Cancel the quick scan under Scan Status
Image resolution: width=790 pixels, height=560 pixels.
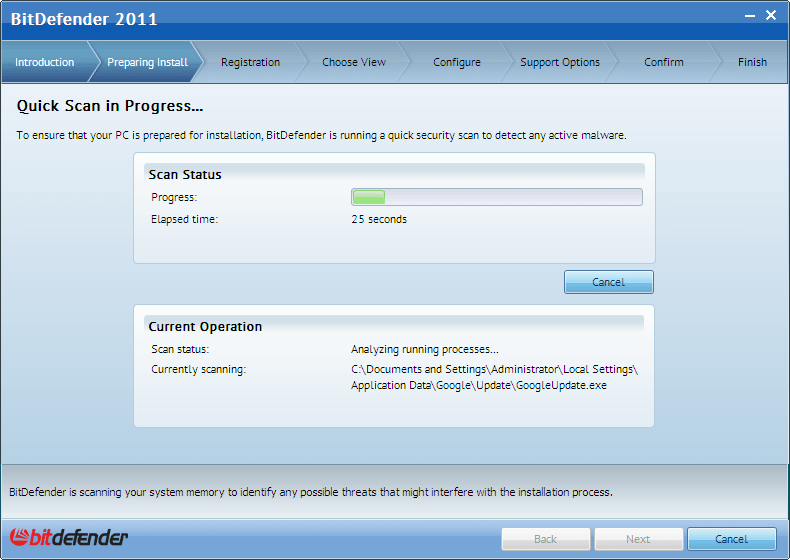[609, 282]
